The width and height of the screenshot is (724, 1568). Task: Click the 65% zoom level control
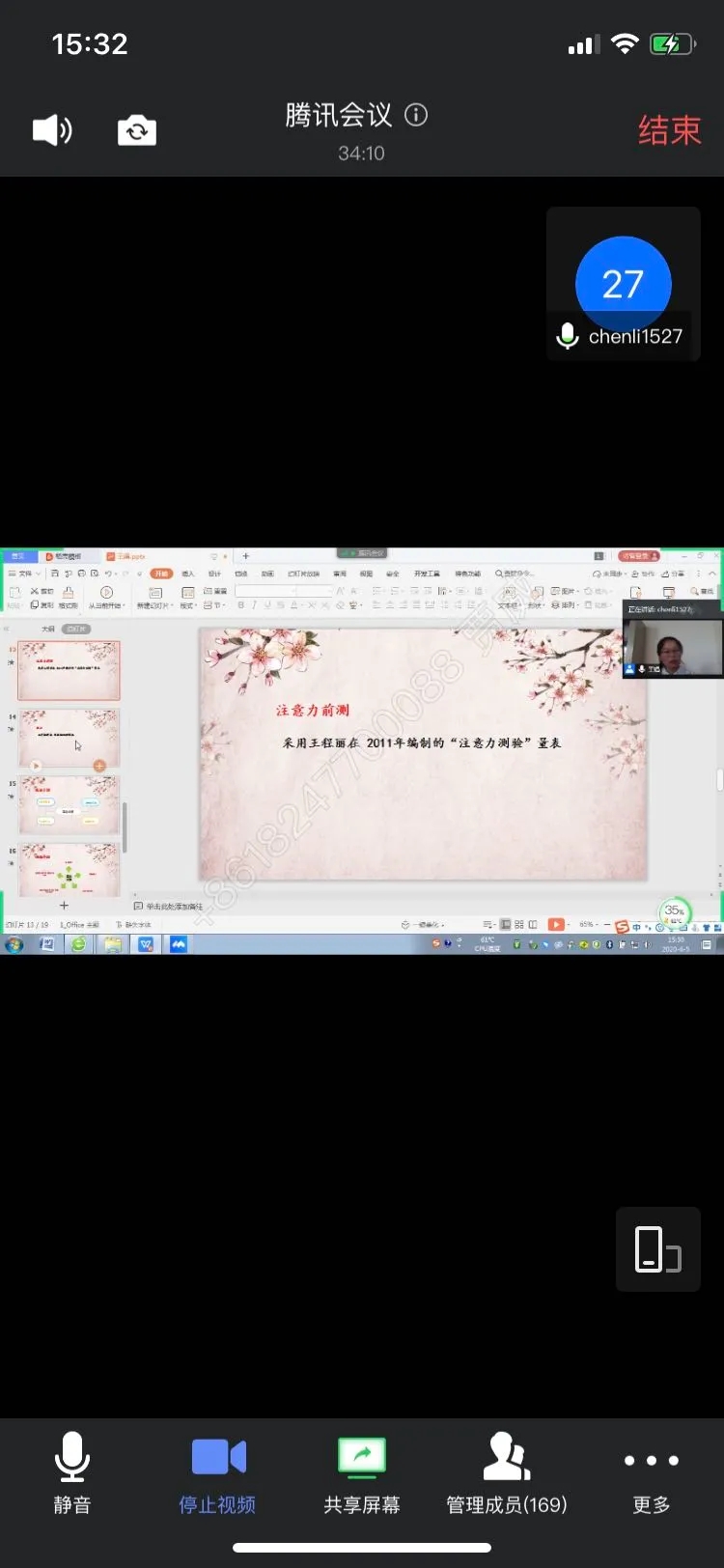coord(586,924)
